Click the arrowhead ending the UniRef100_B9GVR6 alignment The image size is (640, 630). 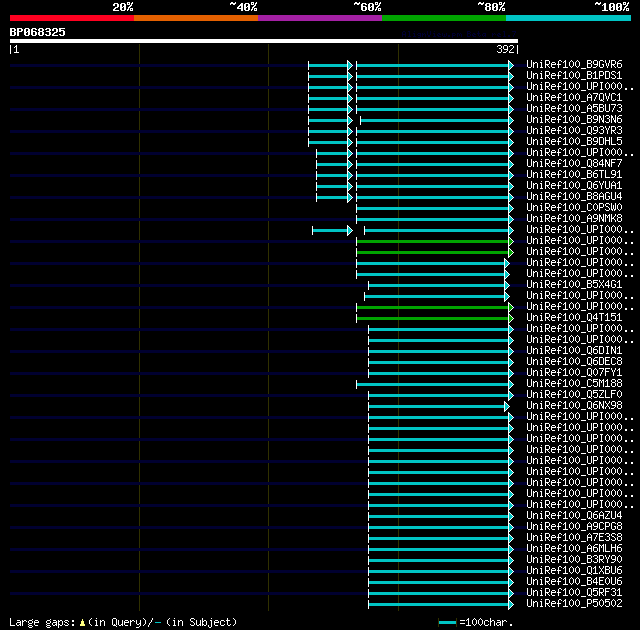click(x=511, y=65)
